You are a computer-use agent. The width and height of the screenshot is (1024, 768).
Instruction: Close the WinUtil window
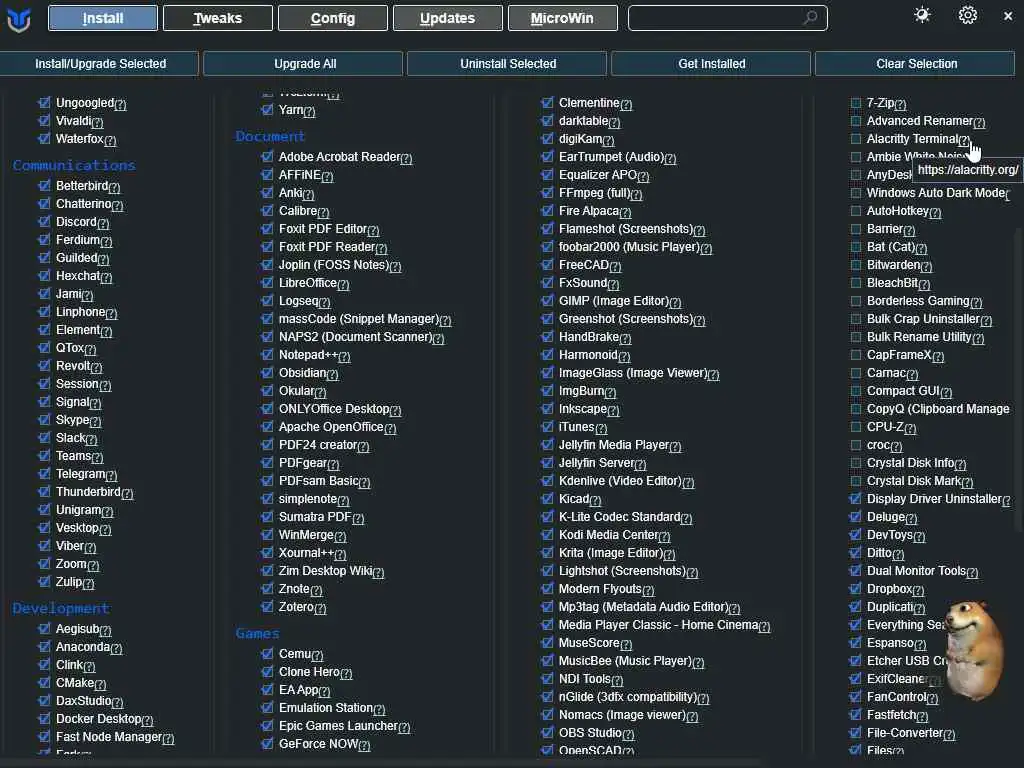coord(1008,16)
